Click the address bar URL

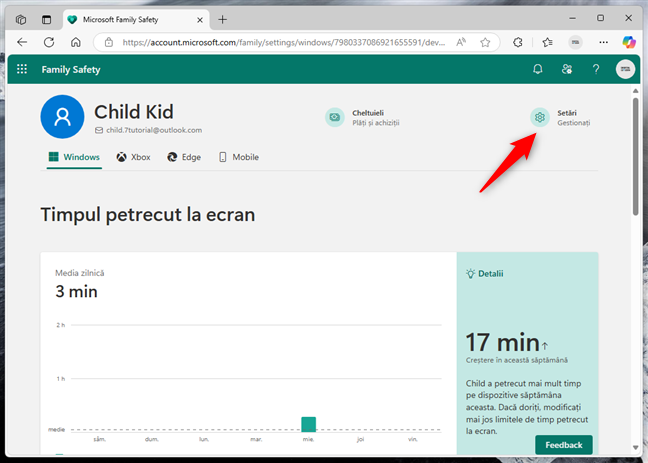click(284, 42)
